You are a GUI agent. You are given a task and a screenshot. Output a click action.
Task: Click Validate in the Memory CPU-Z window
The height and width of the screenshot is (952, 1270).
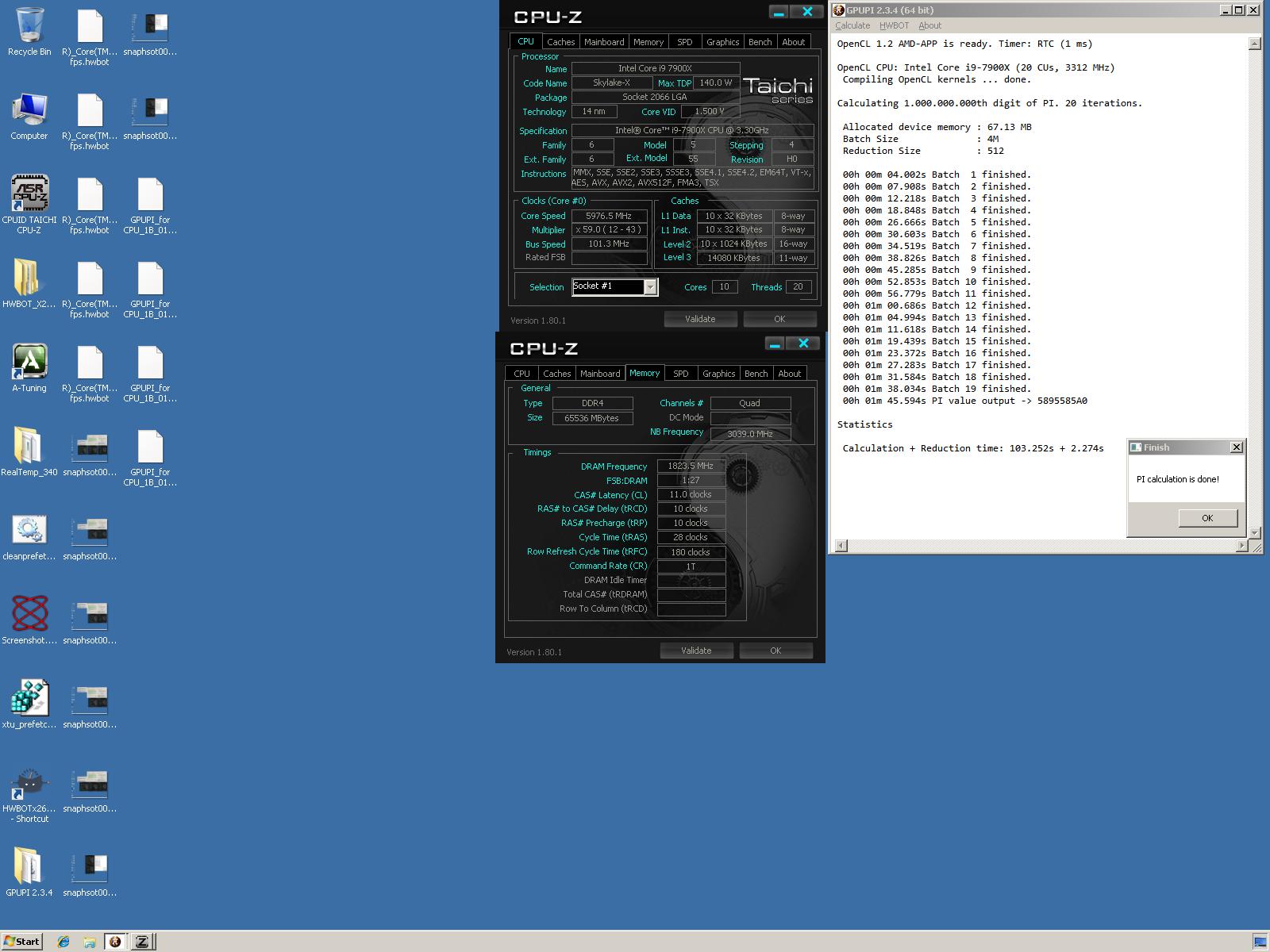[x=696, y=651]
